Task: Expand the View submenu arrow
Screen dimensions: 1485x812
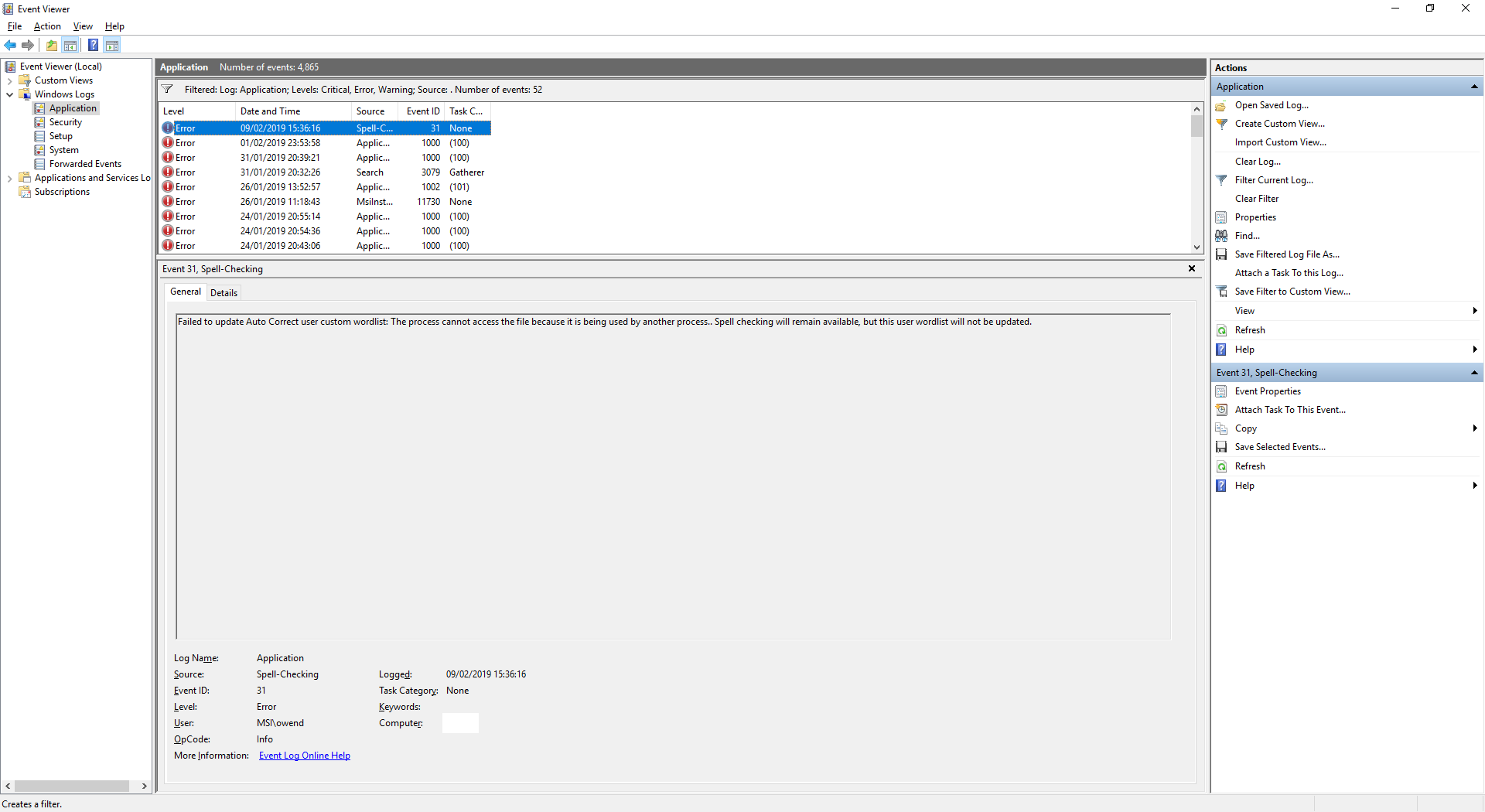Action: (x=1475, y=311)
